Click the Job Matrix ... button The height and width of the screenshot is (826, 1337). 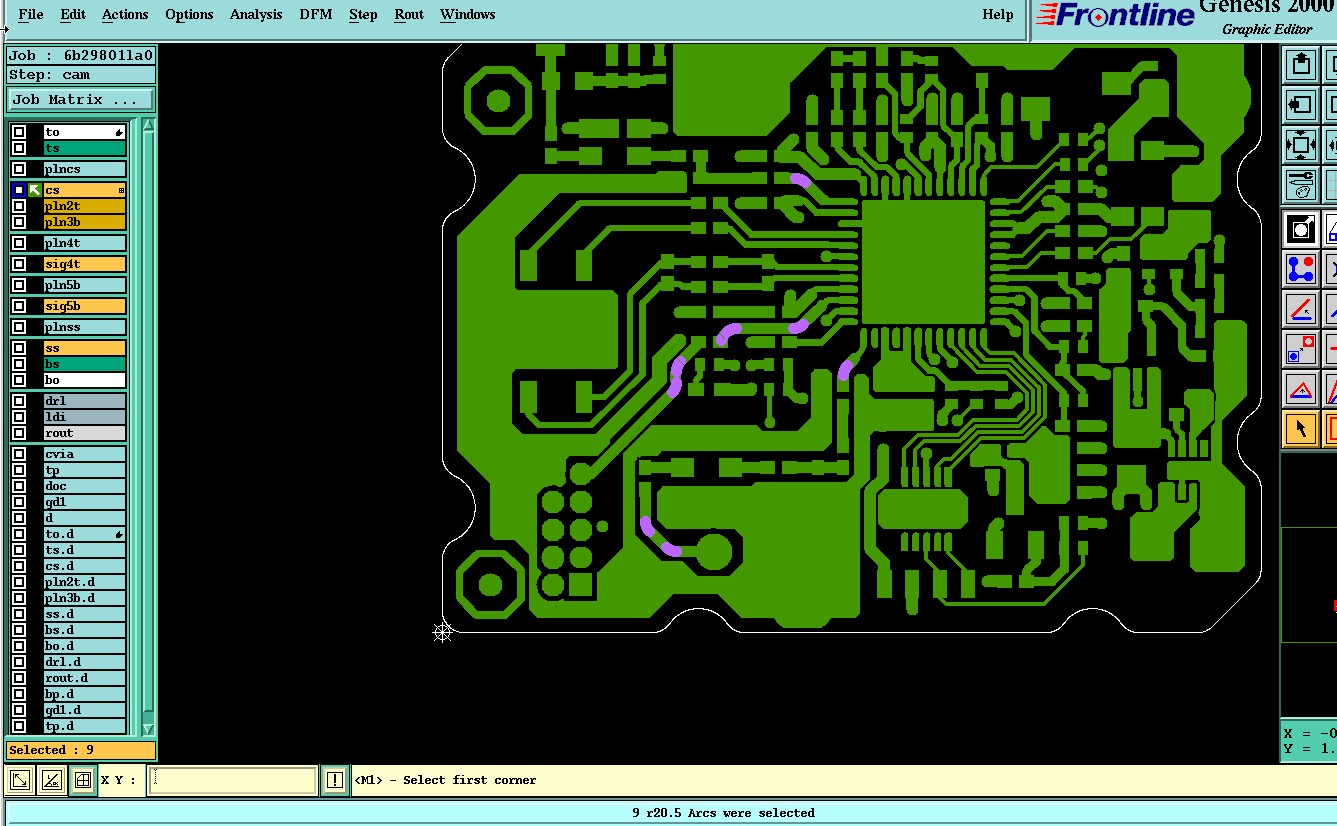81,100
